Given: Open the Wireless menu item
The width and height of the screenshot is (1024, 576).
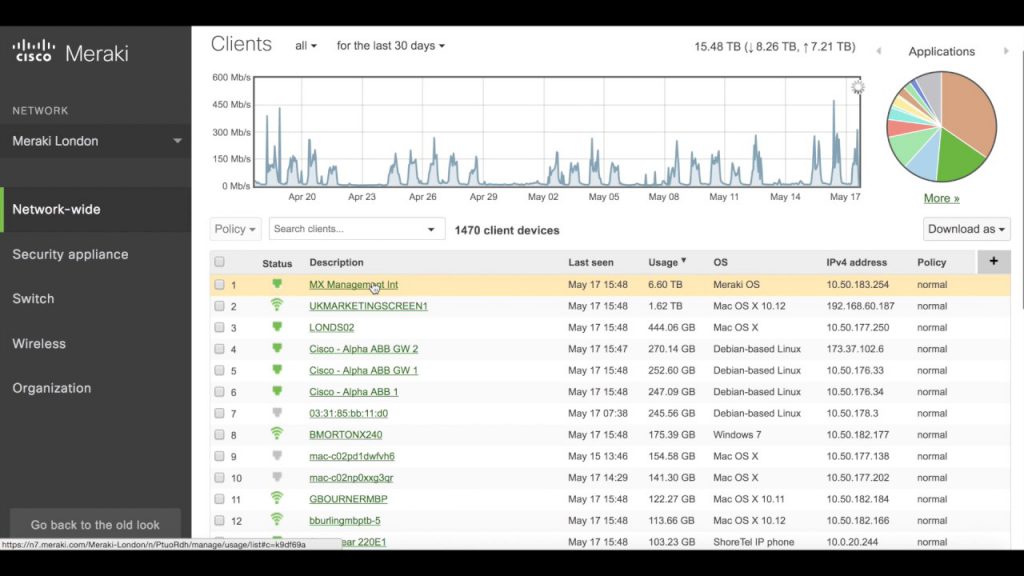Looking at the screenshot, I should click(39, 344).
